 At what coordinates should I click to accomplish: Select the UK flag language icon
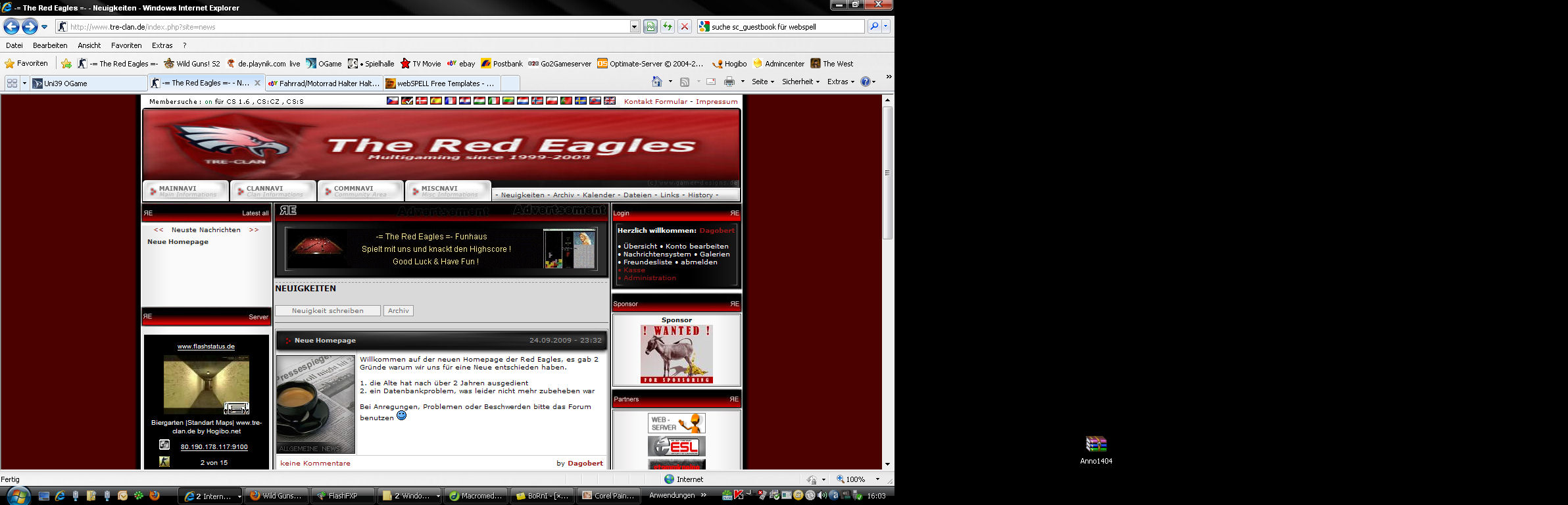[x=610, y=101]
